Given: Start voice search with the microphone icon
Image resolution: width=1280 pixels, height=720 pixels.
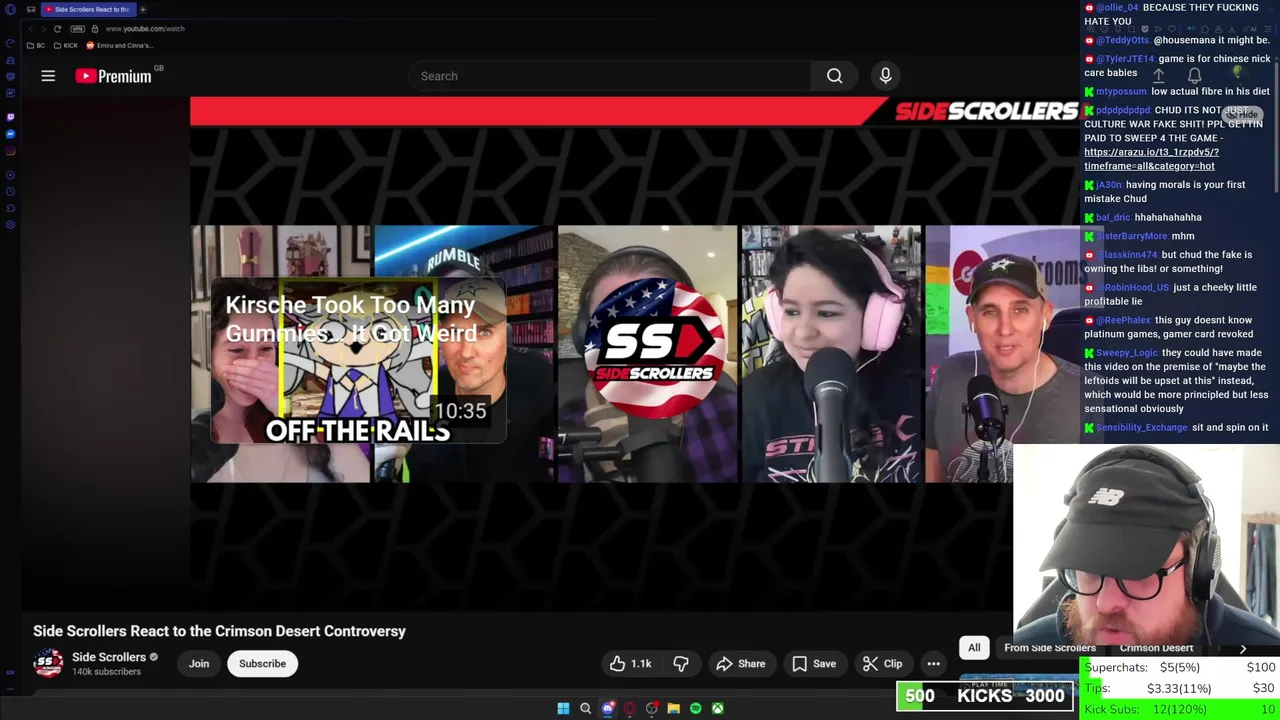Looking at the screenshot, I should click(885, 76).
